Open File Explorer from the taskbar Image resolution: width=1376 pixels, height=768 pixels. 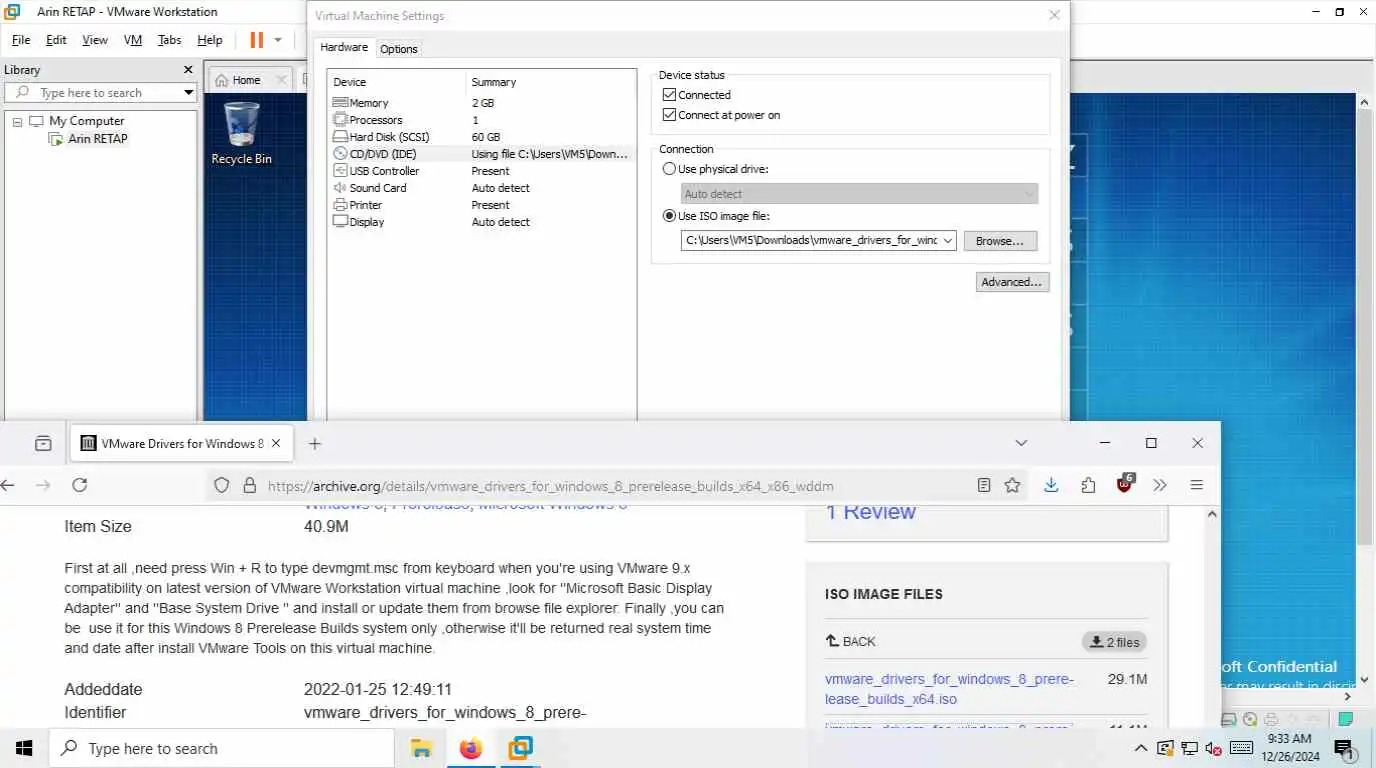pyautogui.click(x=421, y=748)
